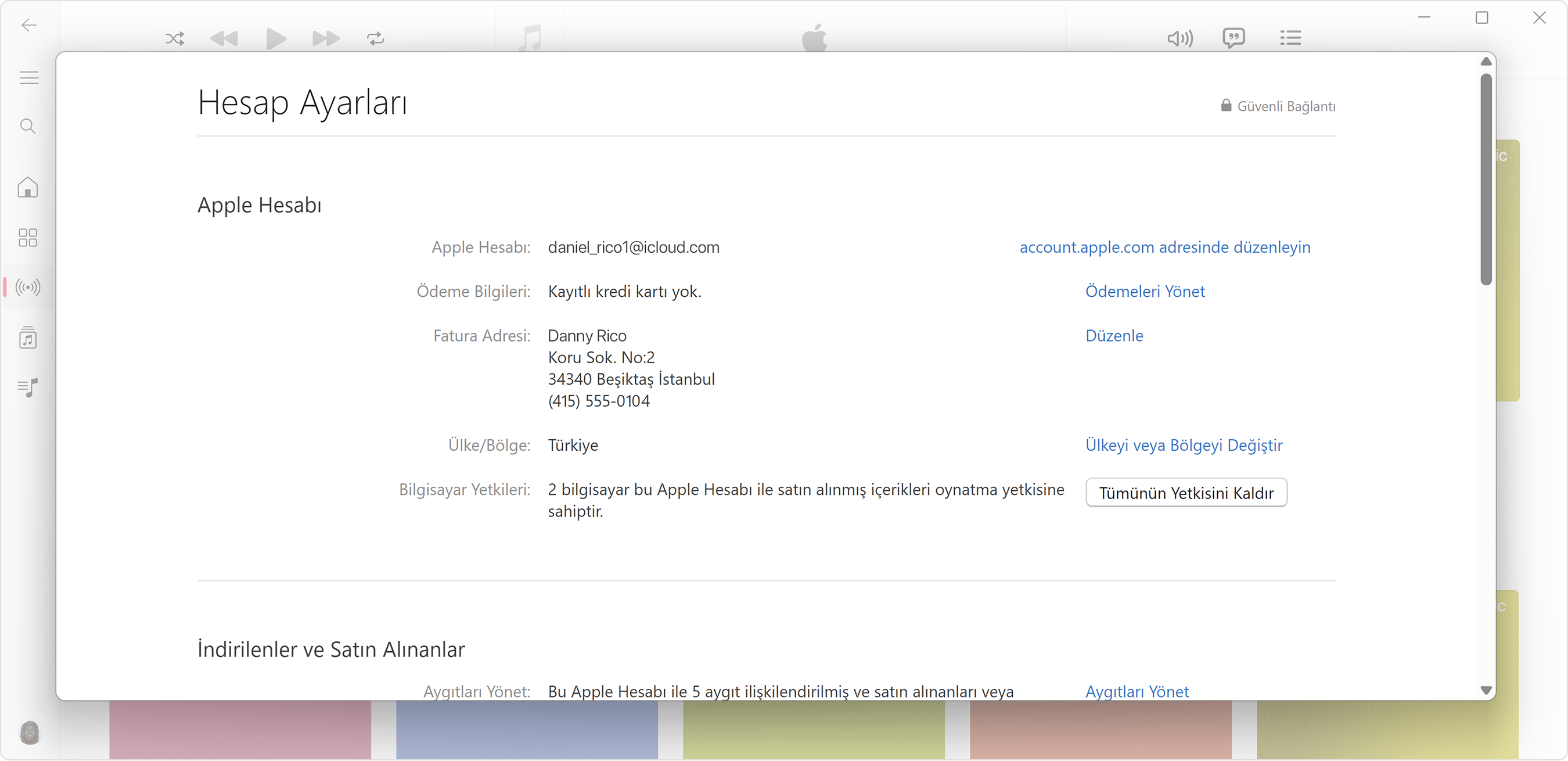Click address line 34340 Beşiktaş İstanbul
Image resolution: width=1568 pixels, height=761 pixels.
pyautogui.click(x=631, y=379)
